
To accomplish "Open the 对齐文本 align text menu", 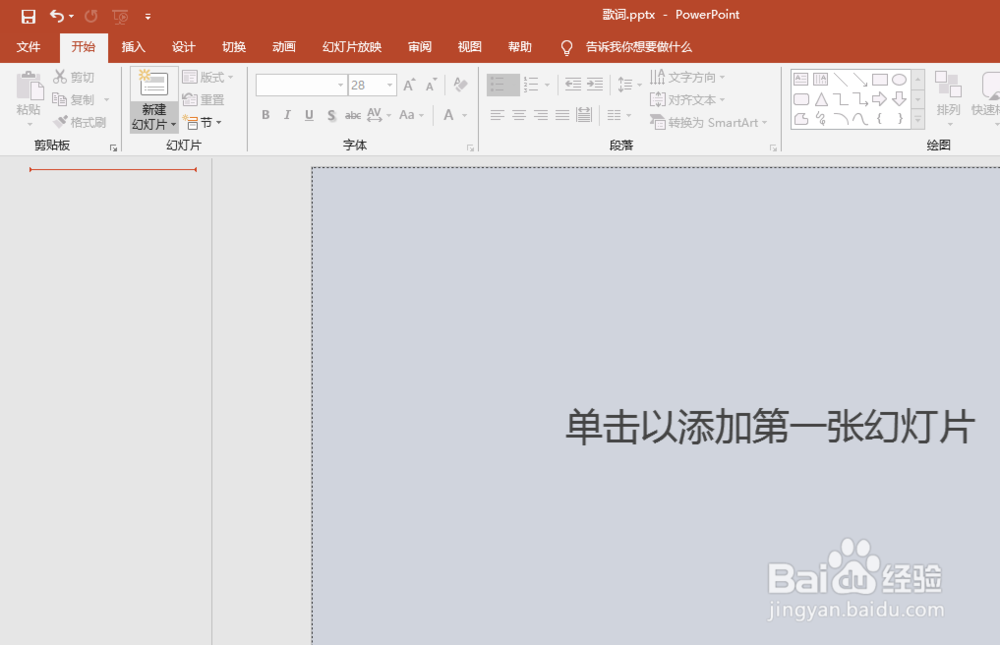I will 688,100.
